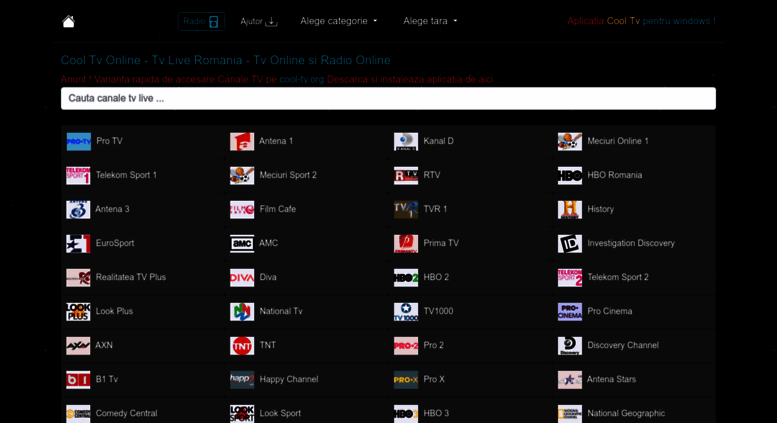Open the Investigation Discovery name link

coord(631,243)
